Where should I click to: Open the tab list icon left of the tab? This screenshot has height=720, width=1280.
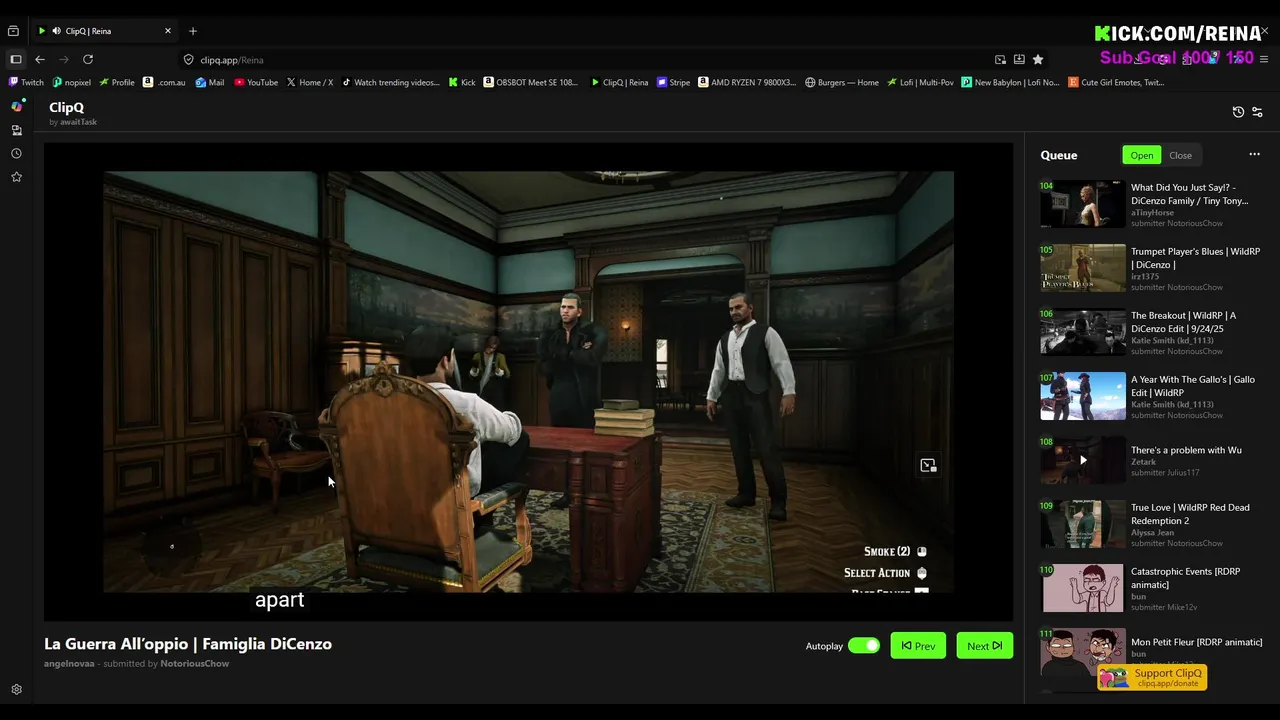click(x=13, y=31)
